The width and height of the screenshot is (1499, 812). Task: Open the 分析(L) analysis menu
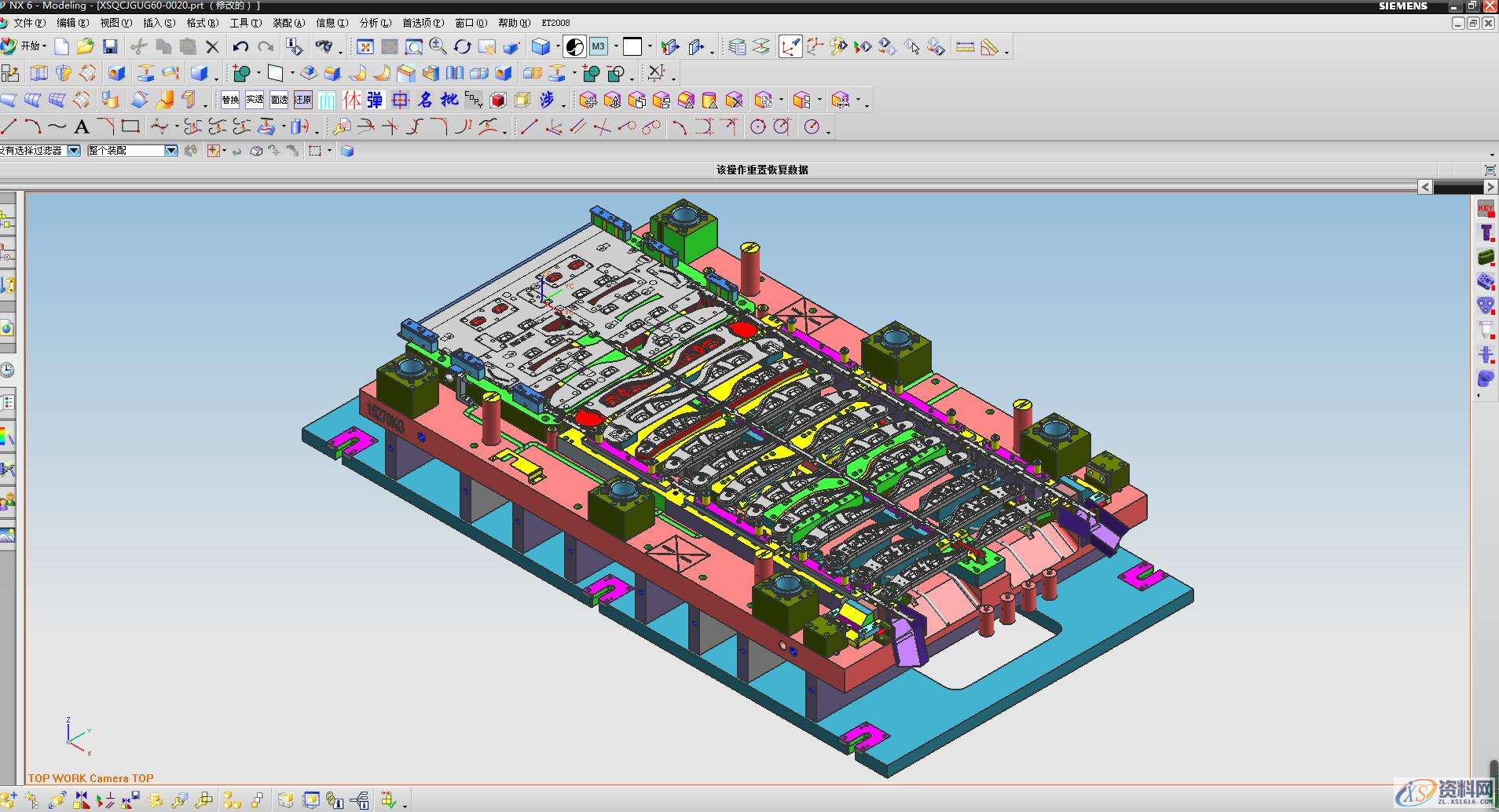click(375, 23)
